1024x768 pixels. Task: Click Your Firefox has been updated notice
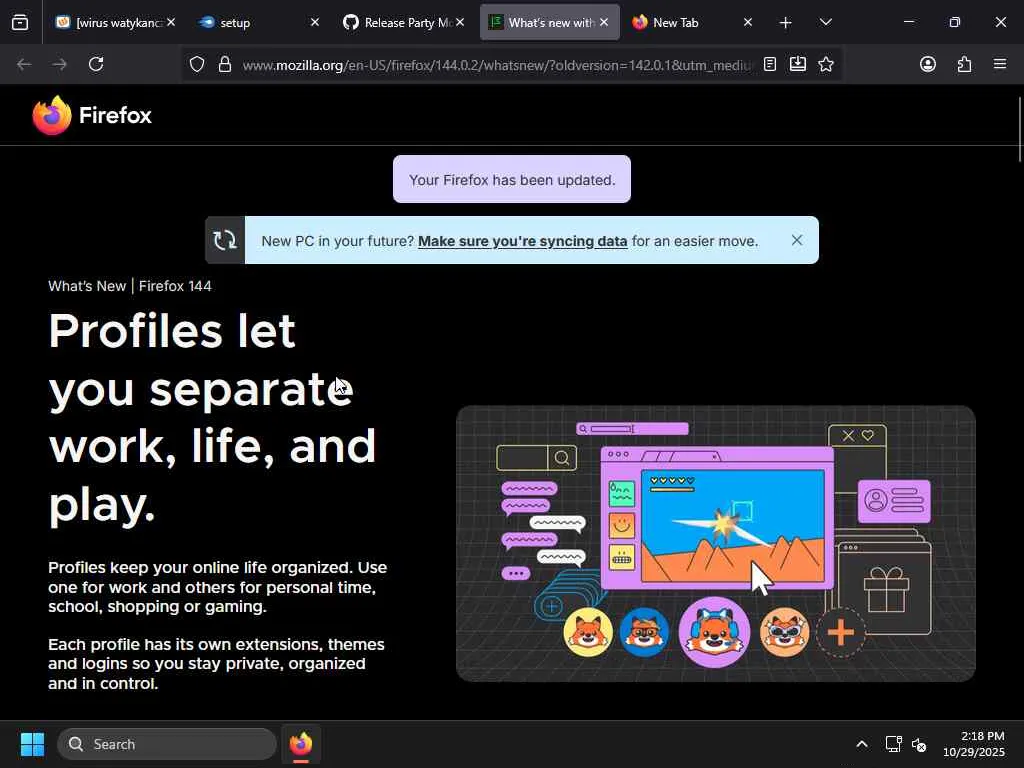(512, 180)
